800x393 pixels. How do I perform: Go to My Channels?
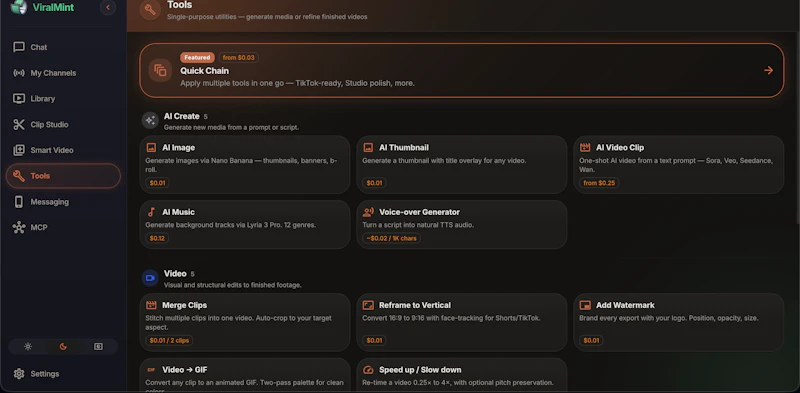tap(63, 73)
